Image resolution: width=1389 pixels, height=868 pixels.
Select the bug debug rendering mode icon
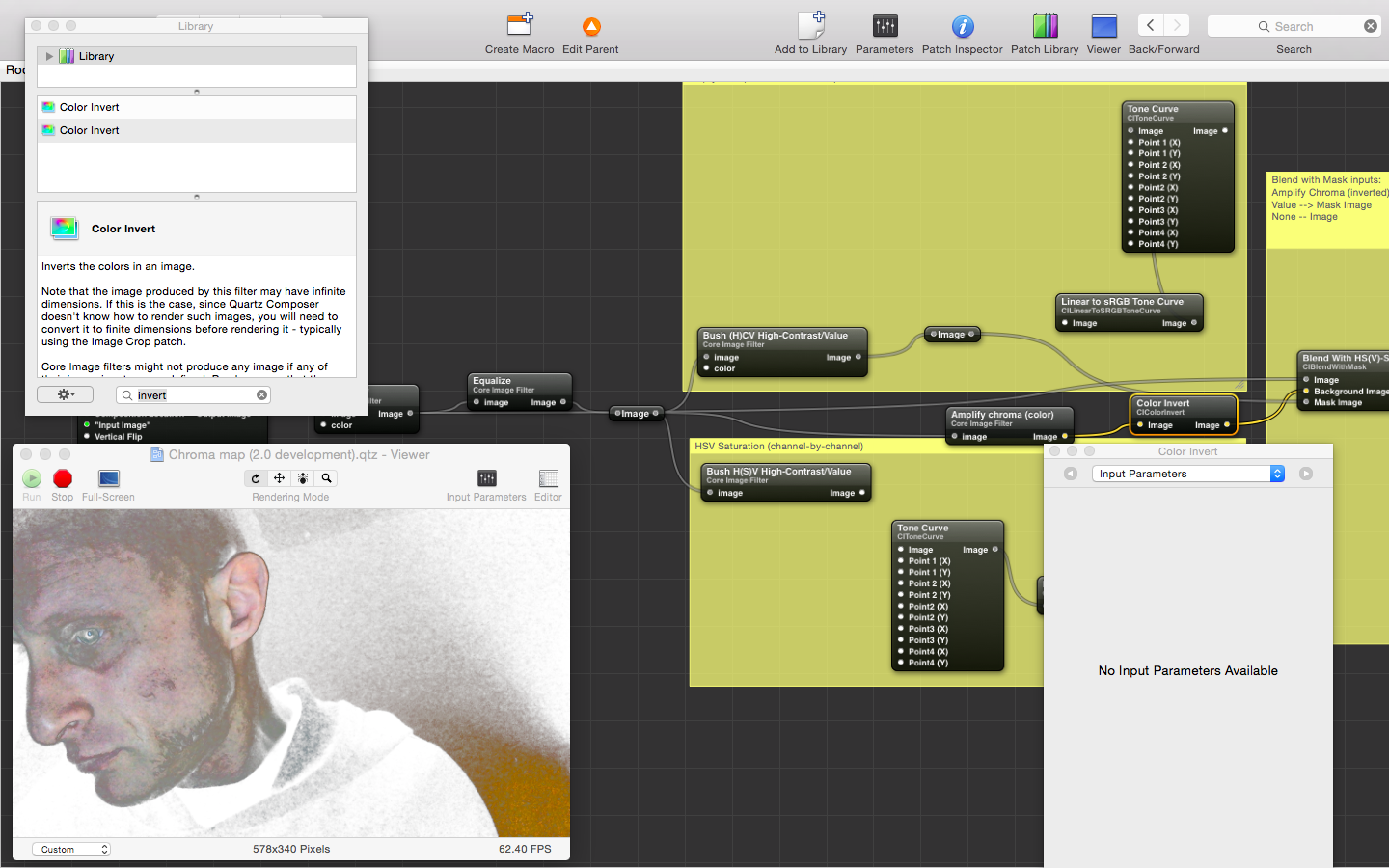tap(303, 478)
